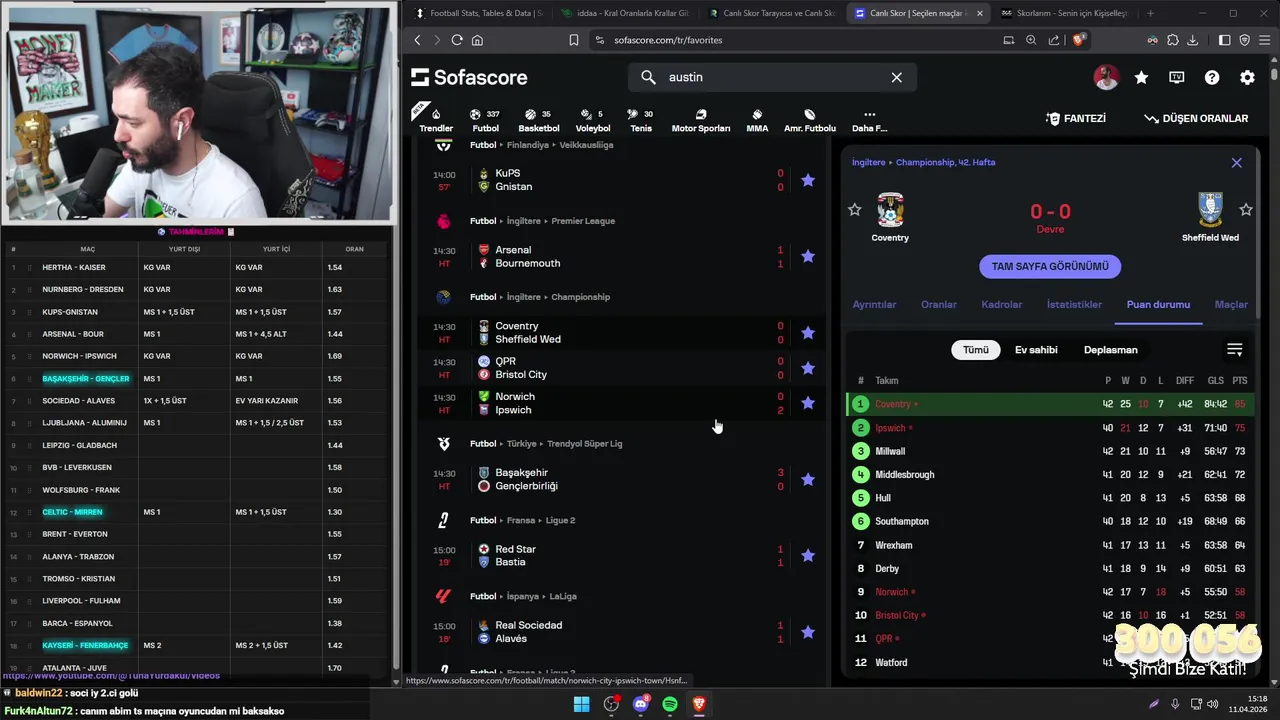Select the Basketbol sport category

click(x=539, y=120)
